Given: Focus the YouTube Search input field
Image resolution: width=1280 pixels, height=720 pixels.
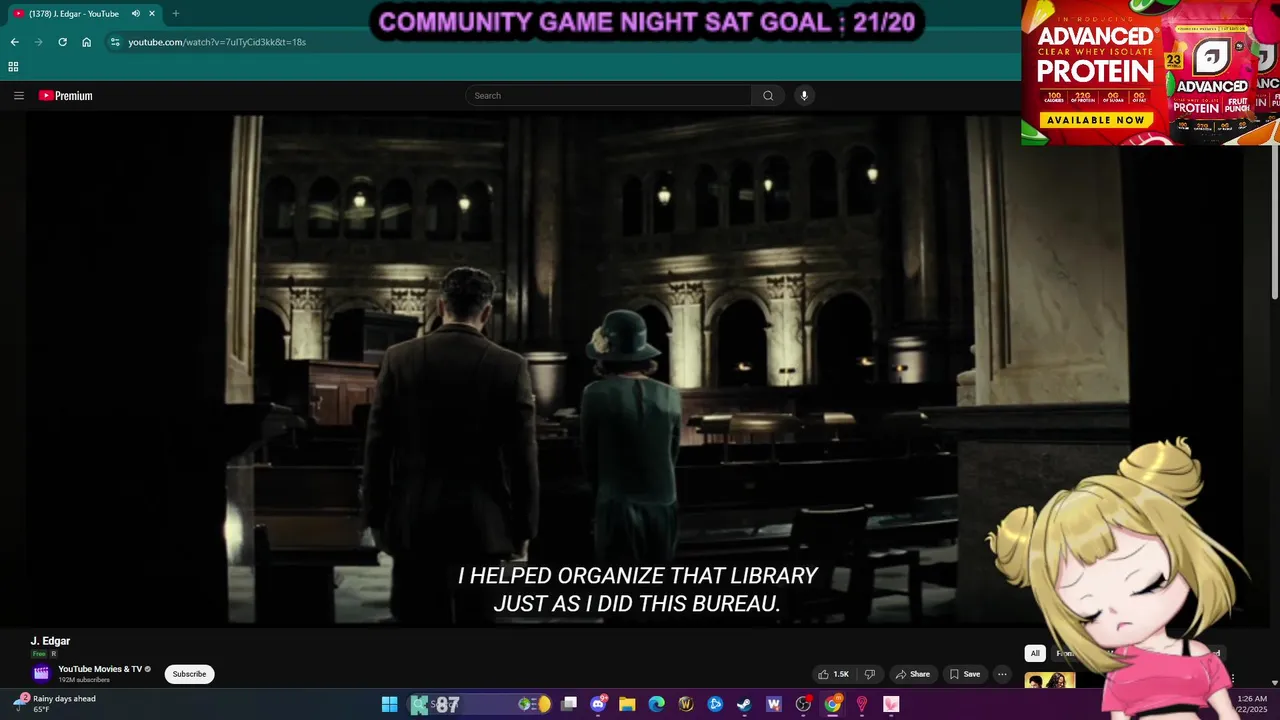Looking at the screenshot, I should pyautogui.click(x=609, y=96).
